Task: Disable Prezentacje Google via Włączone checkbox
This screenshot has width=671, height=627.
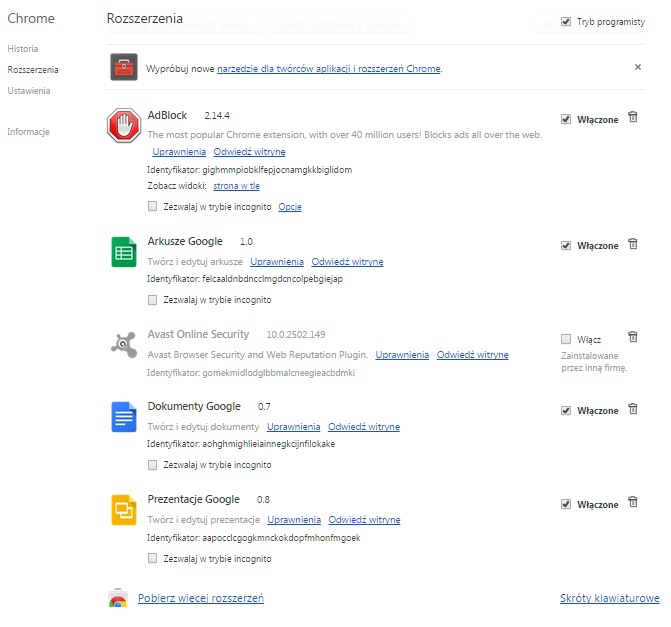Action: click(x=566, y=504)
